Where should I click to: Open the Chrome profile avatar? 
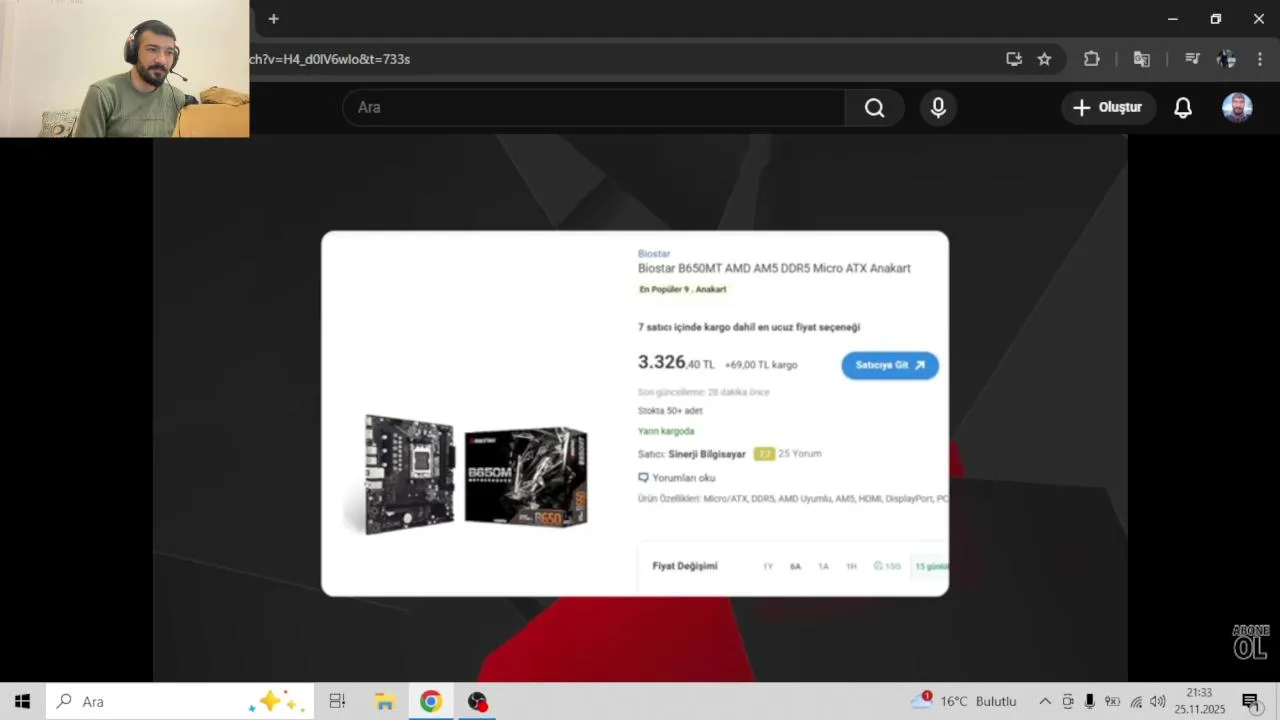1226,59
